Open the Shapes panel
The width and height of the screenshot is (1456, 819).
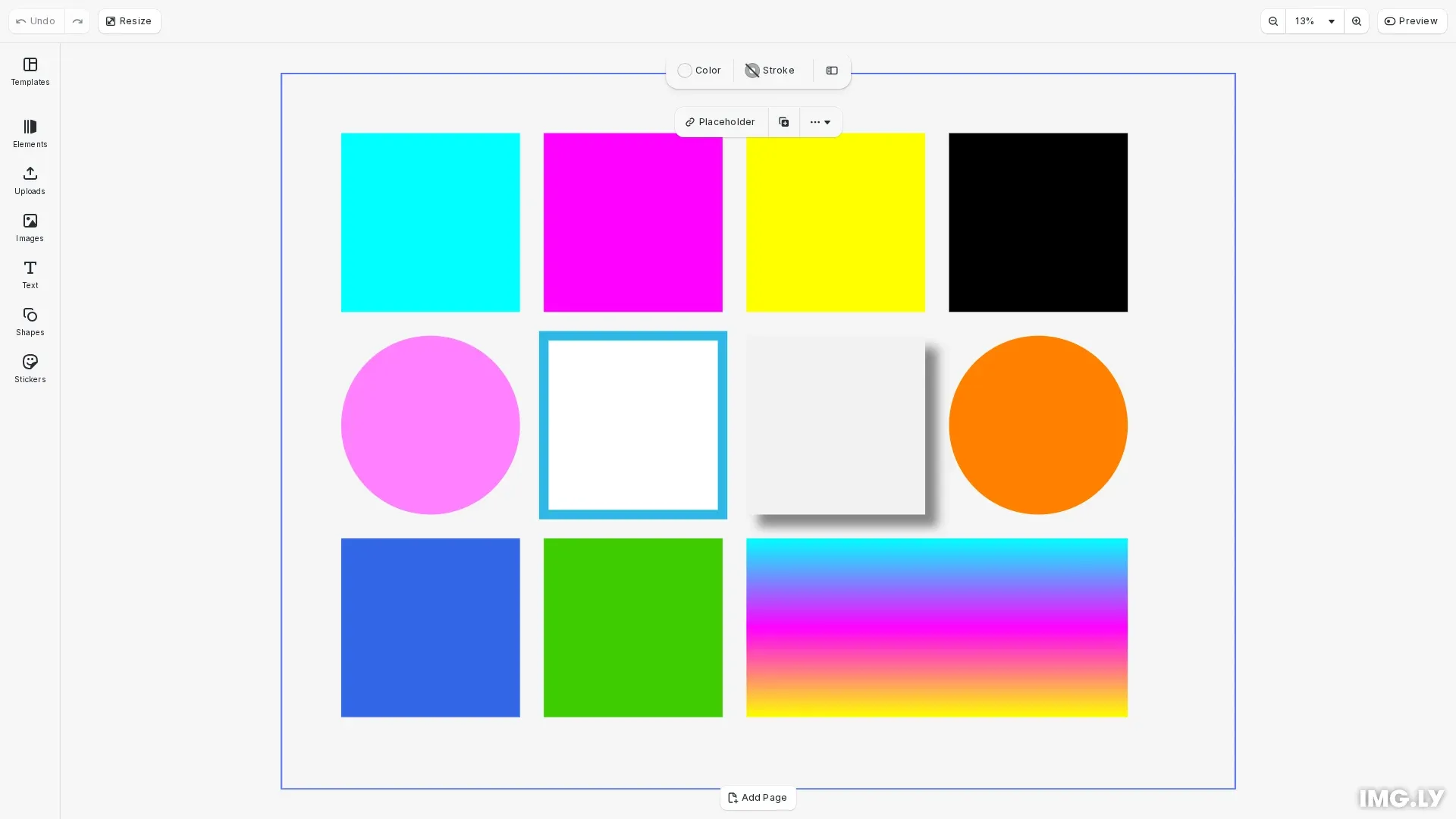coord(29,321)
